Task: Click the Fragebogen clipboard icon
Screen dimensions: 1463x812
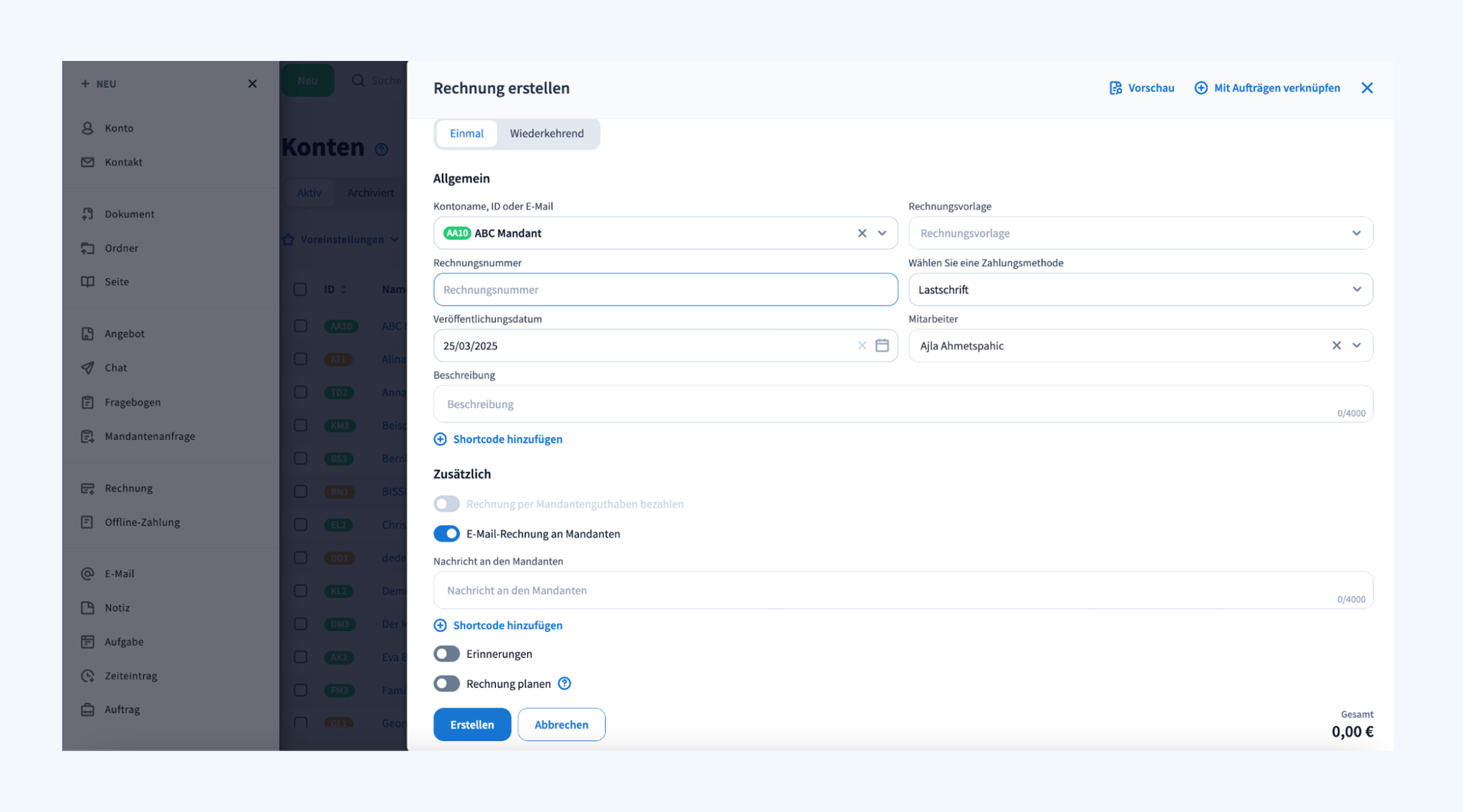Action: (x=88, y=402)
